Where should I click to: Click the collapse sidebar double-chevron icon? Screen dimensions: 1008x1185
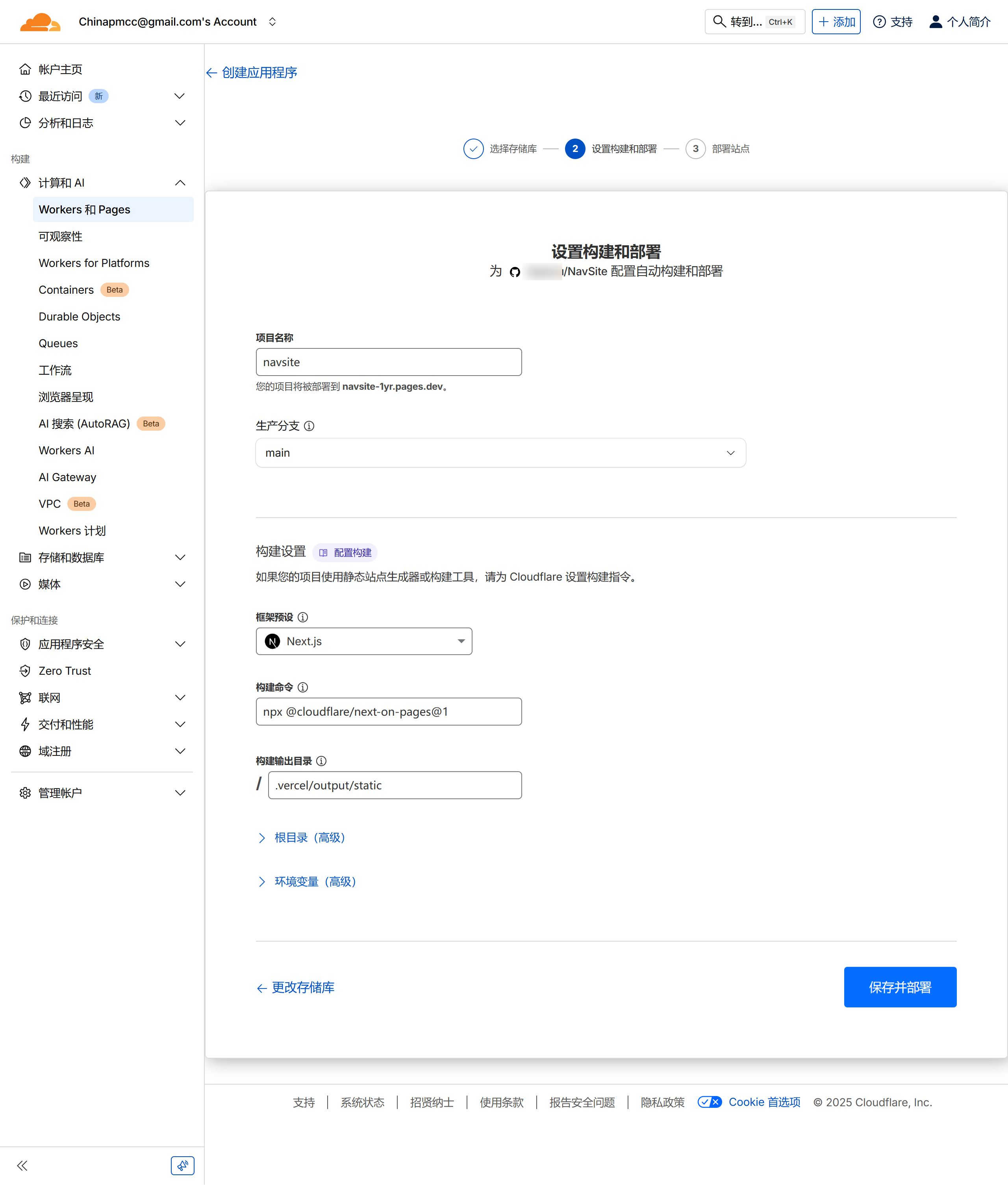[22, 1166]
